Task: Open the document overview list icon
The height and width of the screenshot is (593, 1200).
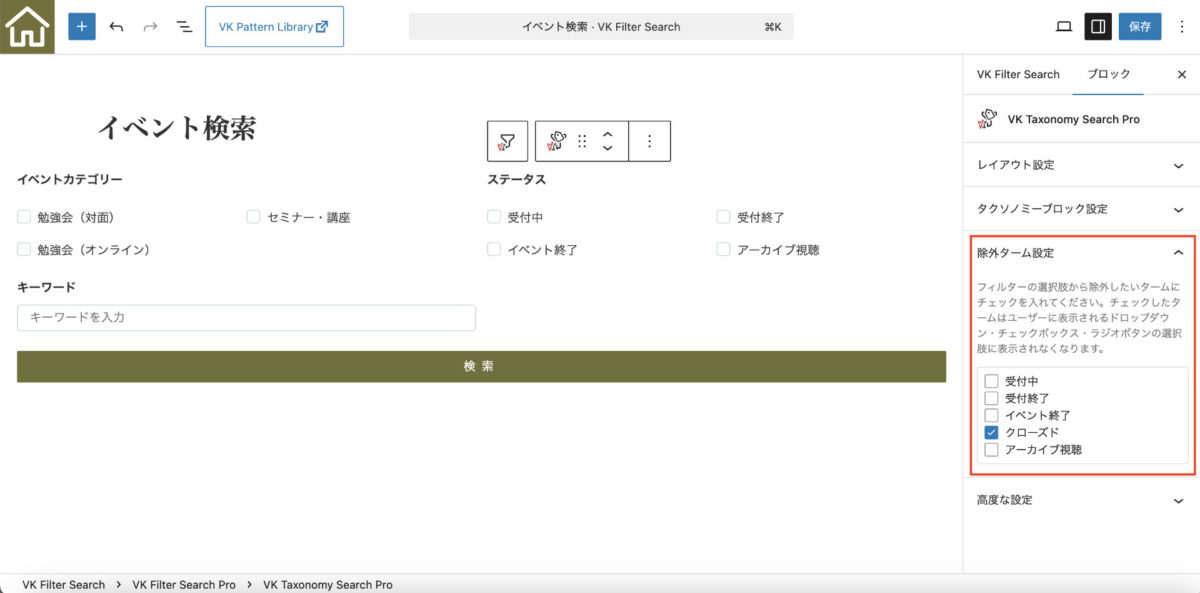Action: [184, 27]
